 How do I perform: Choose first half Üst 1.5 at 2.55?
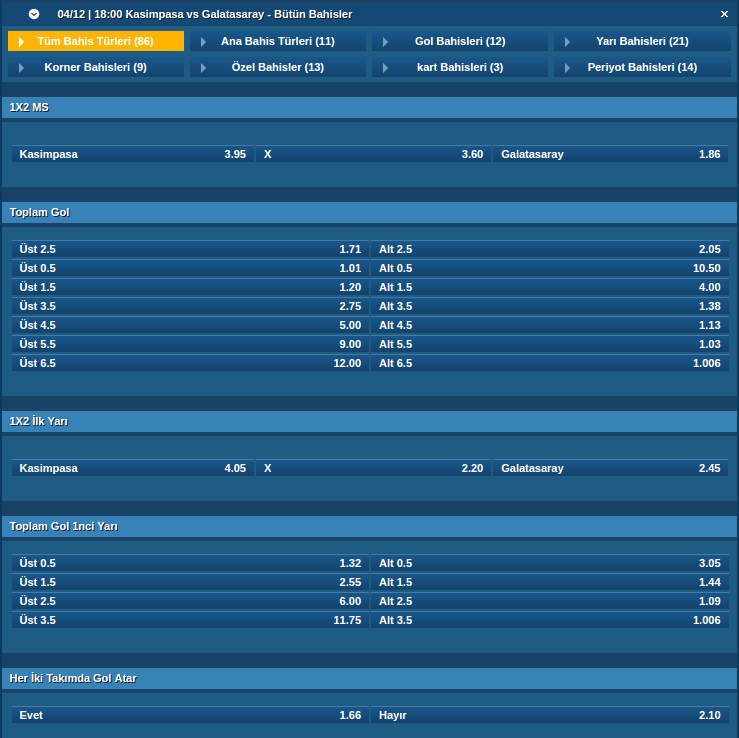tap(190, 582)
